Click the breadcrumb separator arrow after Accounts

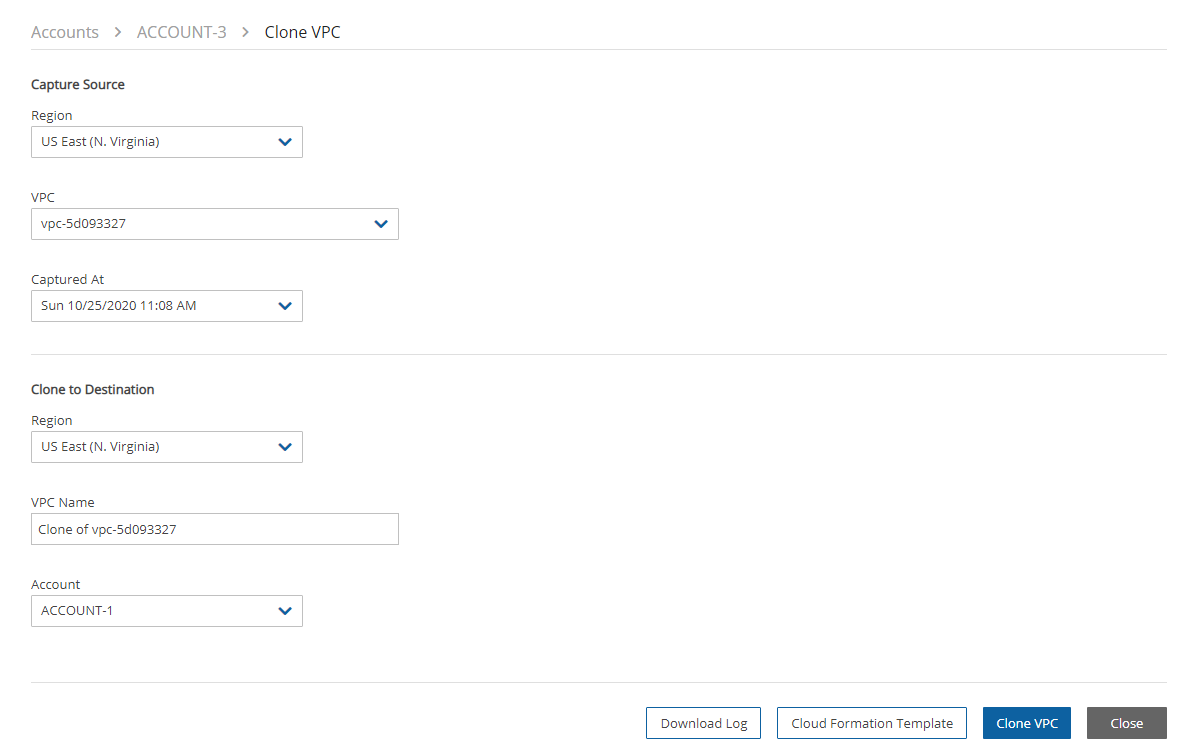pyautogui.click(x=118, y=32)
